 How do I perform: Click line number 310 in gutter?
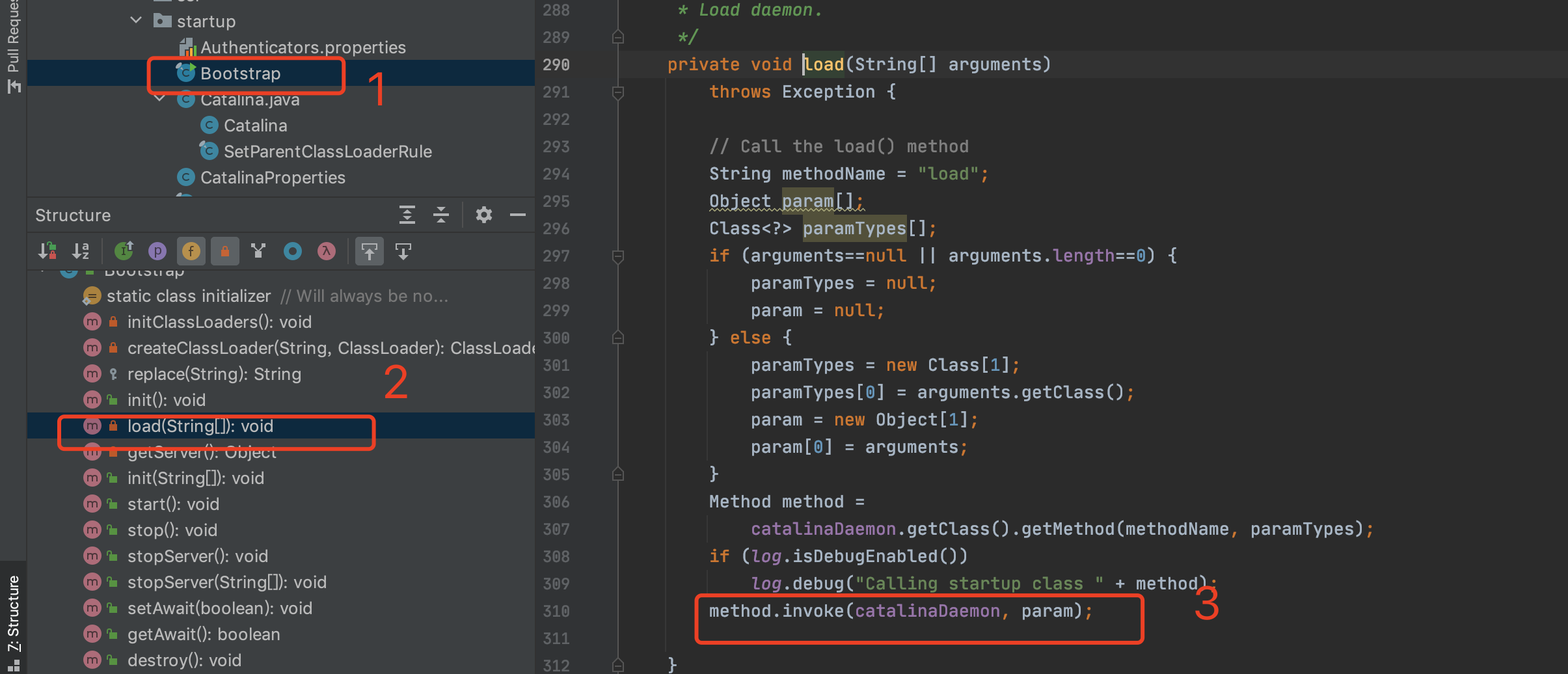click(x=556, y=611)
